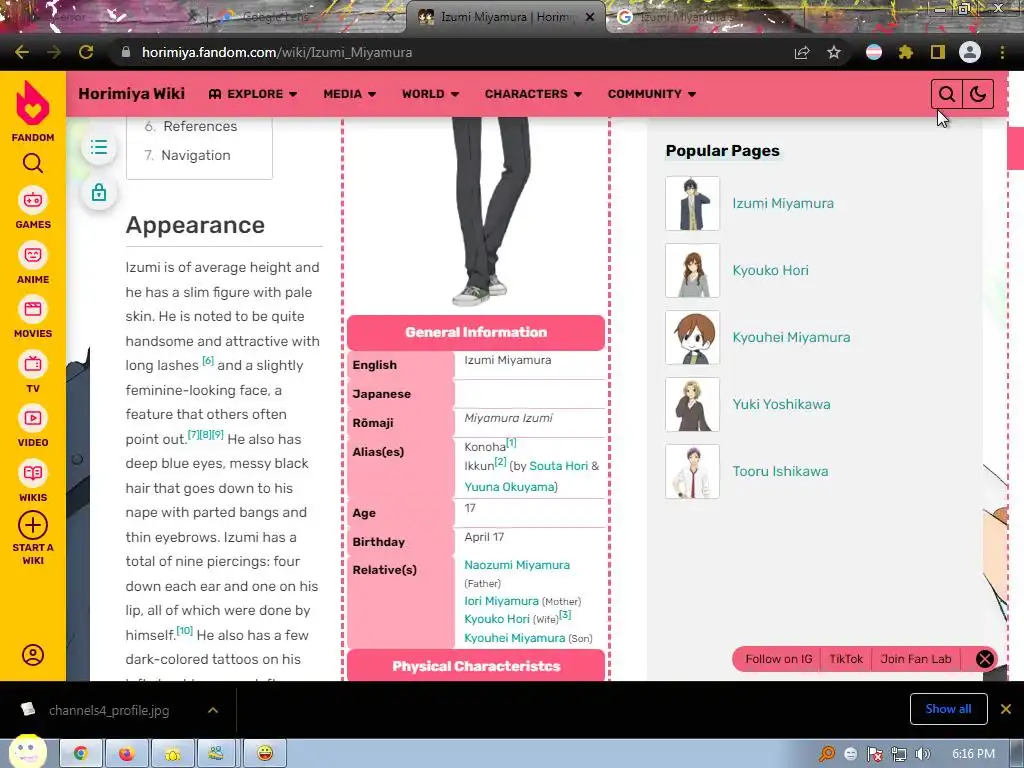Expand the Media menu
The width and height of the screenshot is (1024, 768).
click(349, 94)
